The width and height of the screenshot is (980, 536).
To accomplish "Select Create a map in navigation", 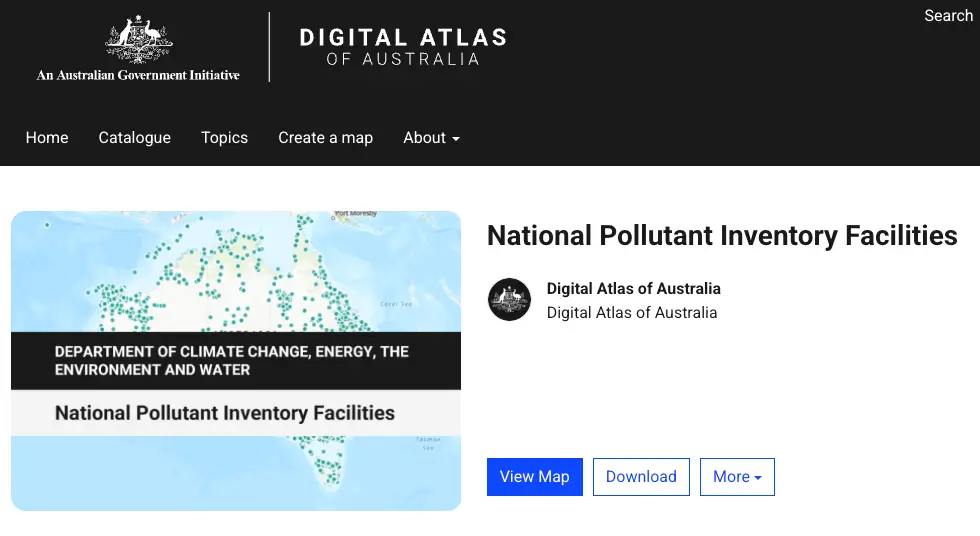I will (326, 137).
